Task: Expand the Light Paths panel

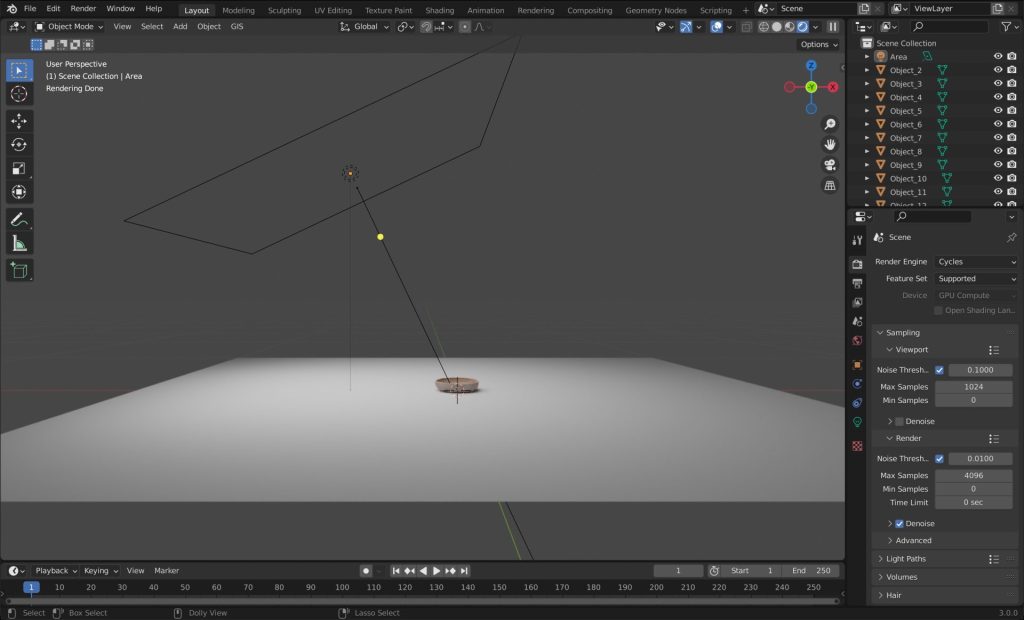Action: (906, 559)
